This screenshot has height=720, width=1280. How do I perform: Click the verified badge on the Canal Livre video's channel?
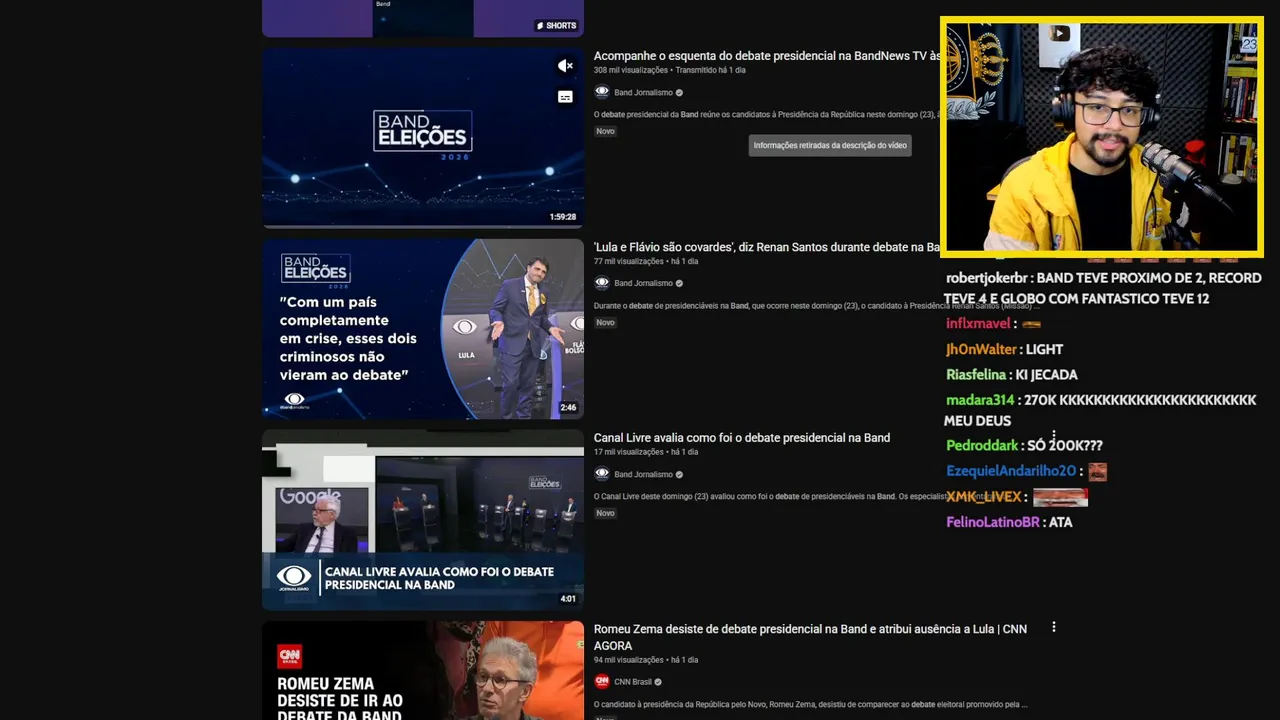680,474
